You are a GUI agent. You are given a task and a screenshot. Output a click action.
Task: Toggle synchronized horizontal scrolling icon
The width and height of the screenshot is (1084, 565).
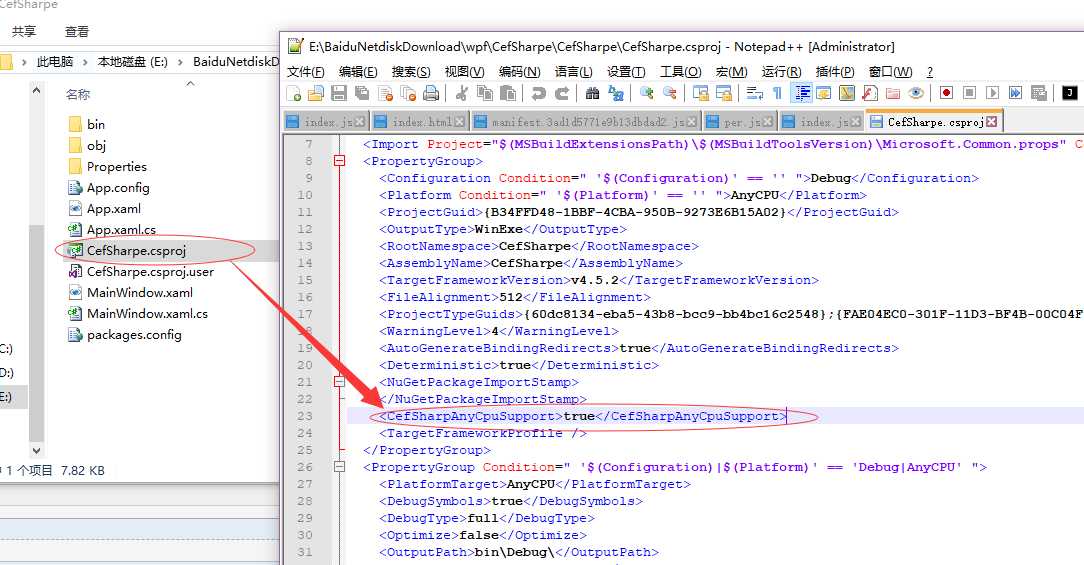(x=724, y=93)
